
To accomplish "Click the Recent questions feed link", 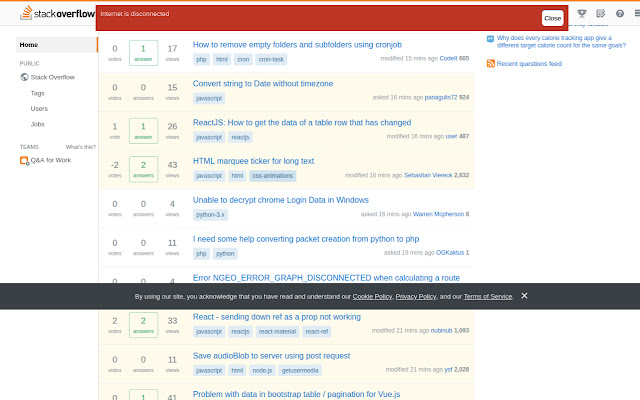I will click(x=529, y=63).
